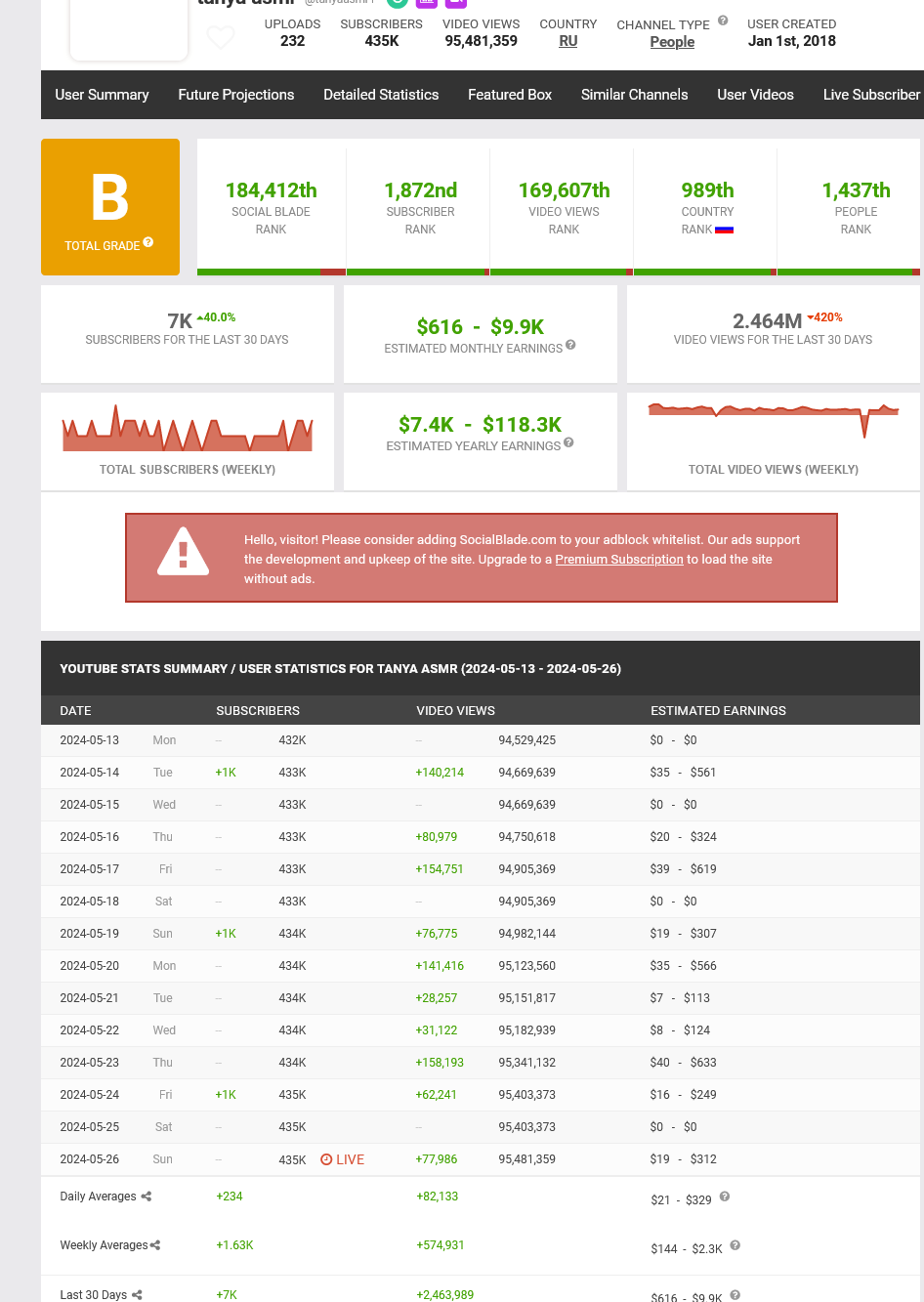Click the 94,750,618 total views cell

pyautogui.click(x=527, y=837)
